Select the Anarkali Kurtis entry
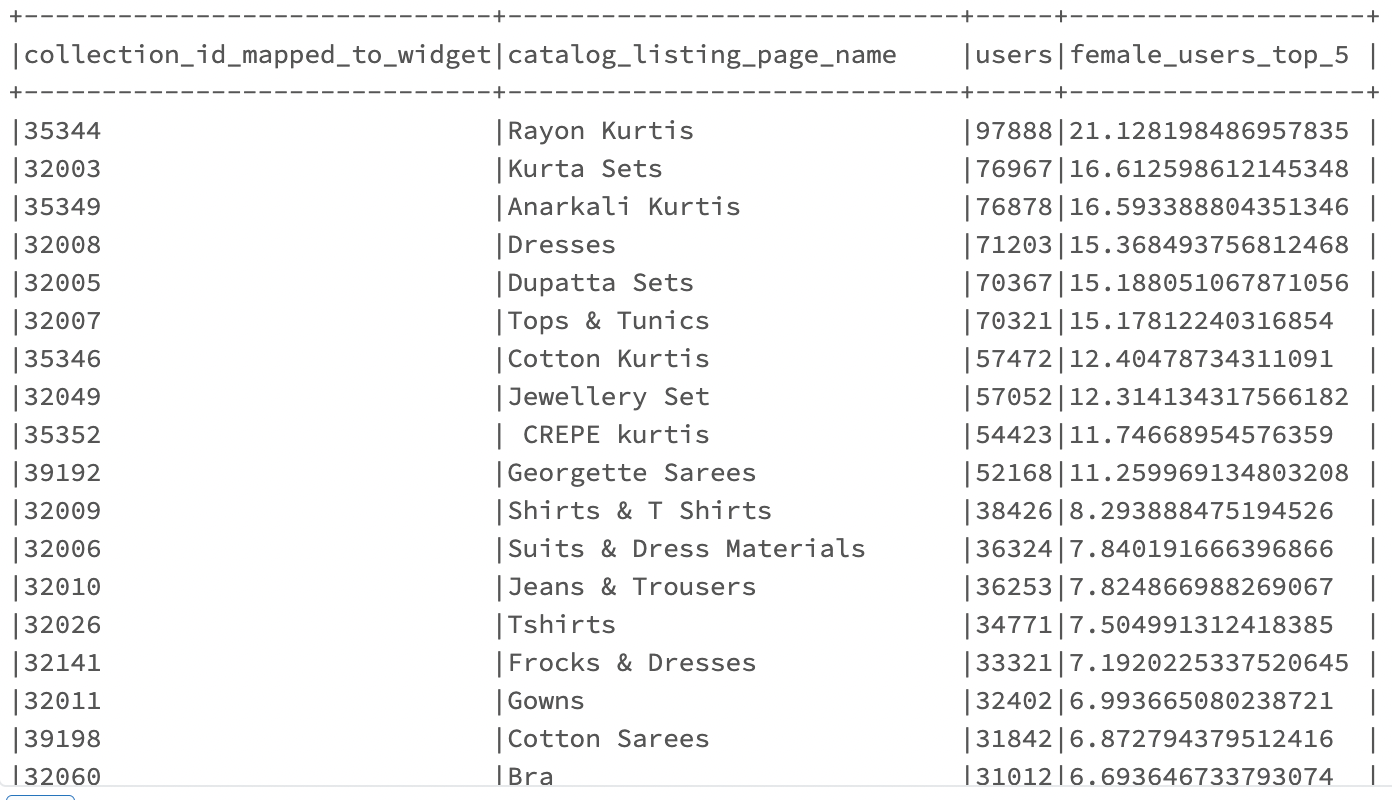This screenshot has width=1392, height=800. coord(624,207)
